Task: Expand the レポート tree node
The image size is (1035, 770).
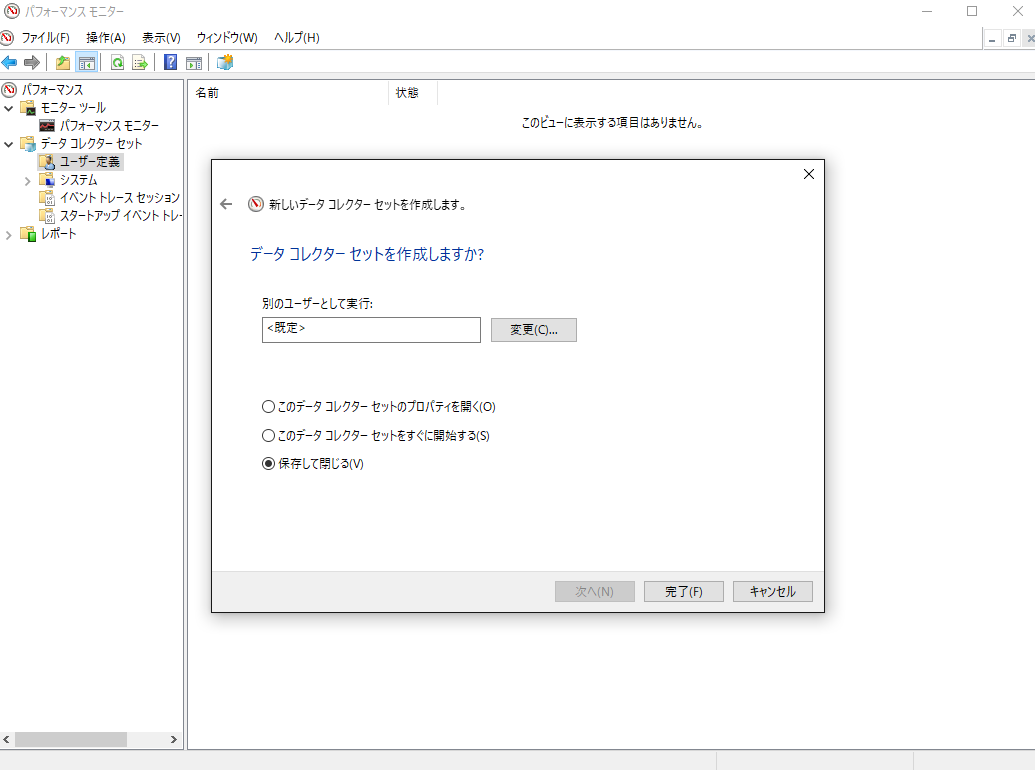Action: [9, 234]
